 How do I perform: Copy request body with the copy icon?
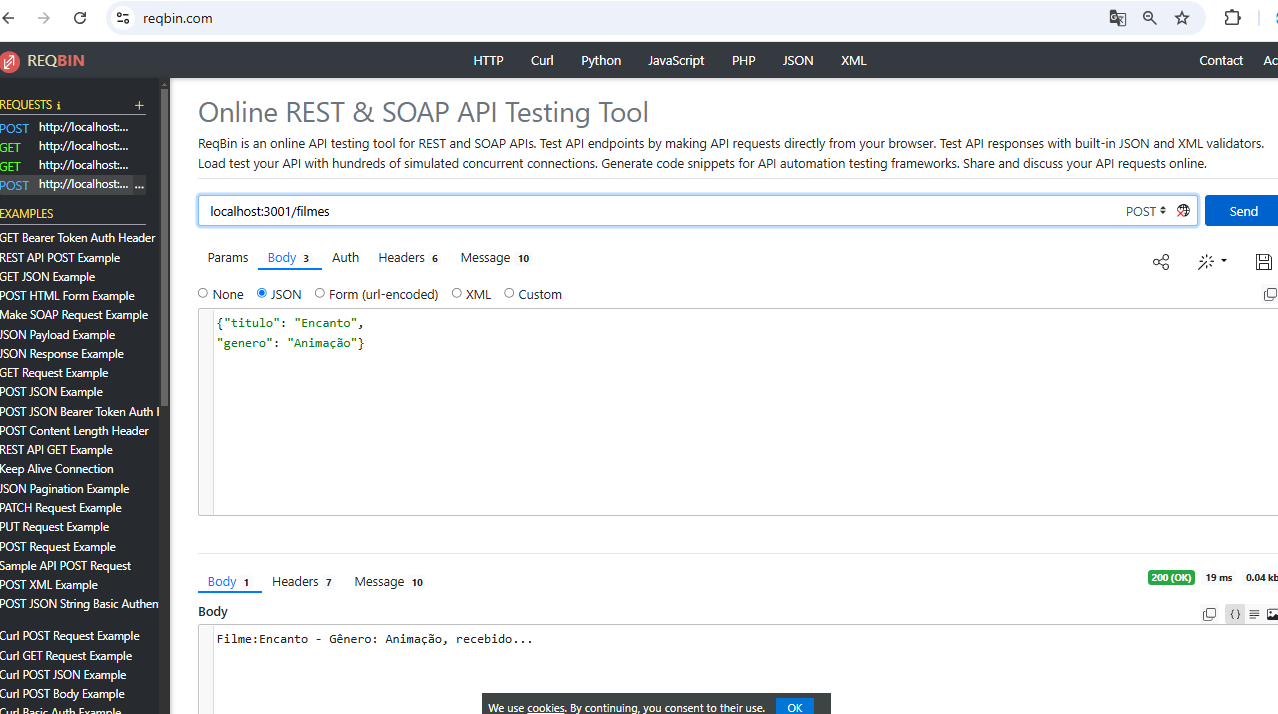1269,294
